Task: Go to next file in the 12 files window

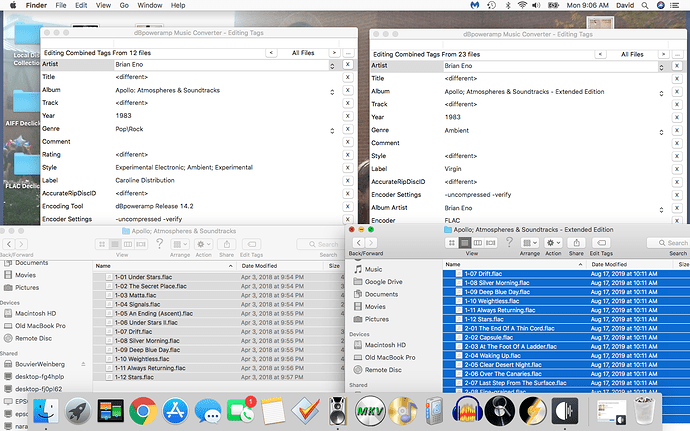Action: point(334,53)
